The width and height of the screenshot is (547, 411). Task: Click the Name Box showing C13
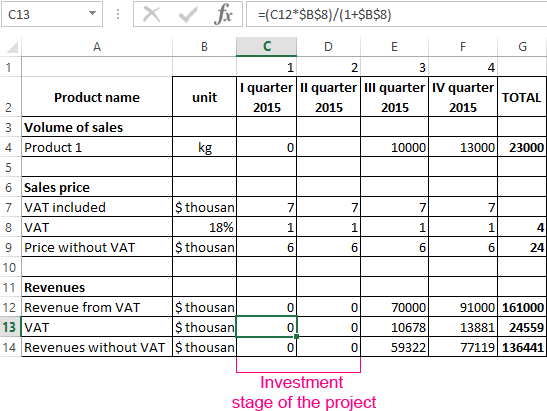click(52, 14)
